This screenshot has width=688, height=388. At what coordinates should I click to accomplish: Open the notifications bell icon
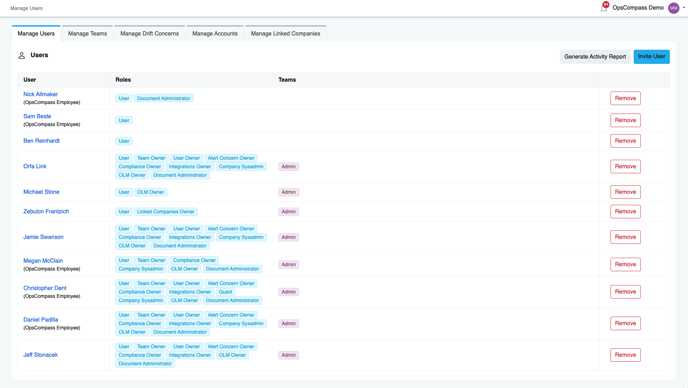click(604, 7)
